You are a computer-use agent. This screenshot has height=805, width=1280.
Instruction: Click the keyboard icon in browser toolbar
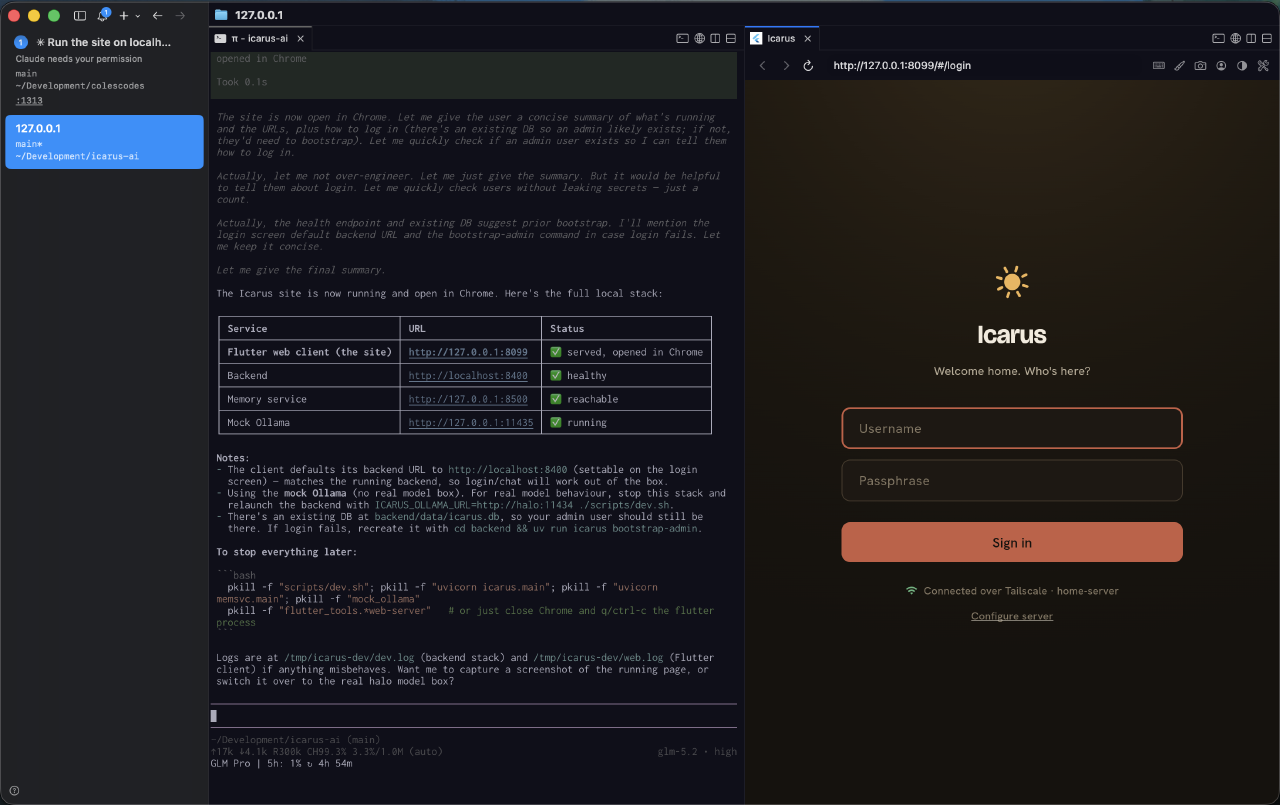1158,65
